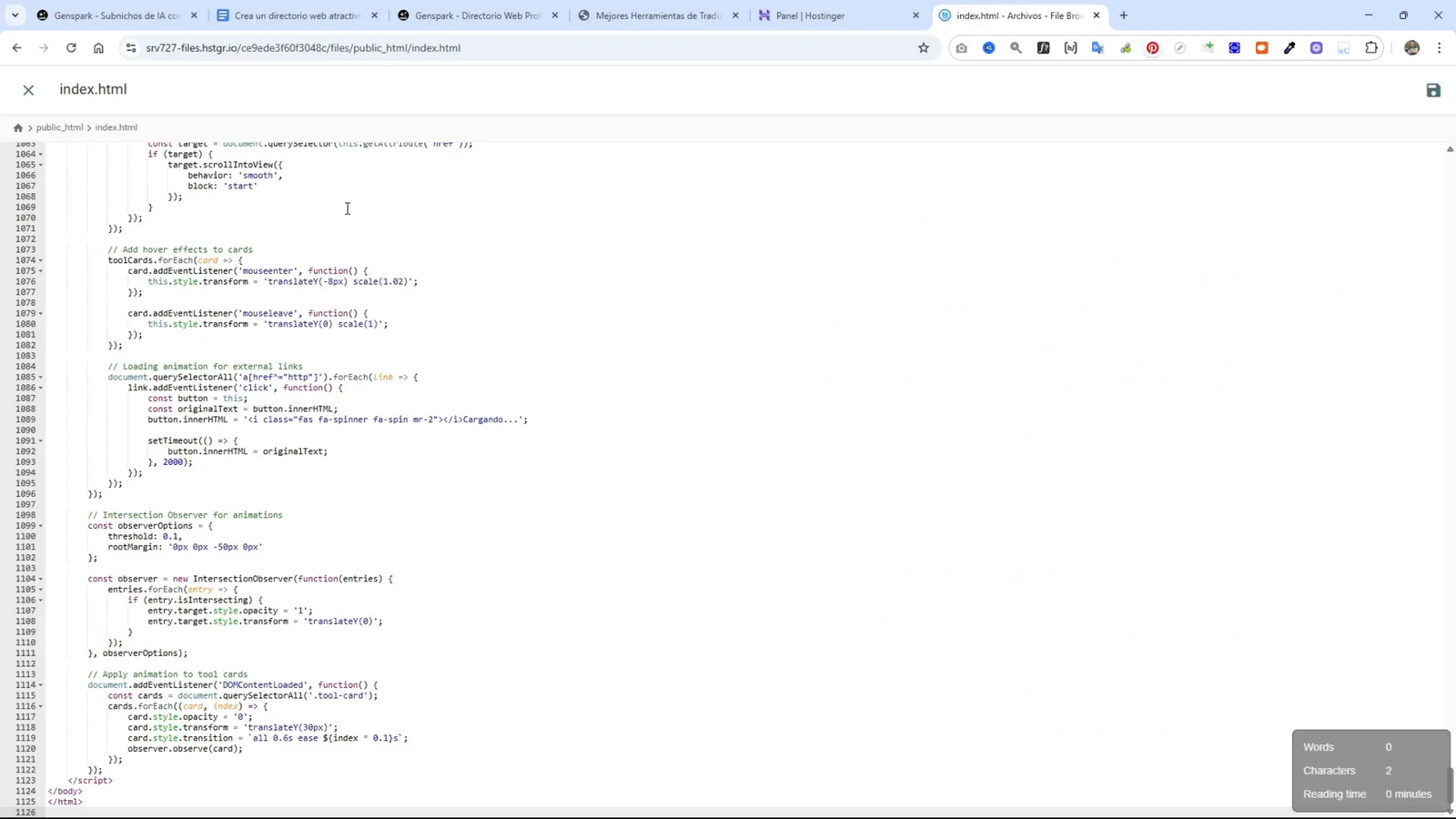Viewport: 1456px width, 819px height.
Task: Save the index.html file
Action: pyautogui.click(x=1433, y=90)
